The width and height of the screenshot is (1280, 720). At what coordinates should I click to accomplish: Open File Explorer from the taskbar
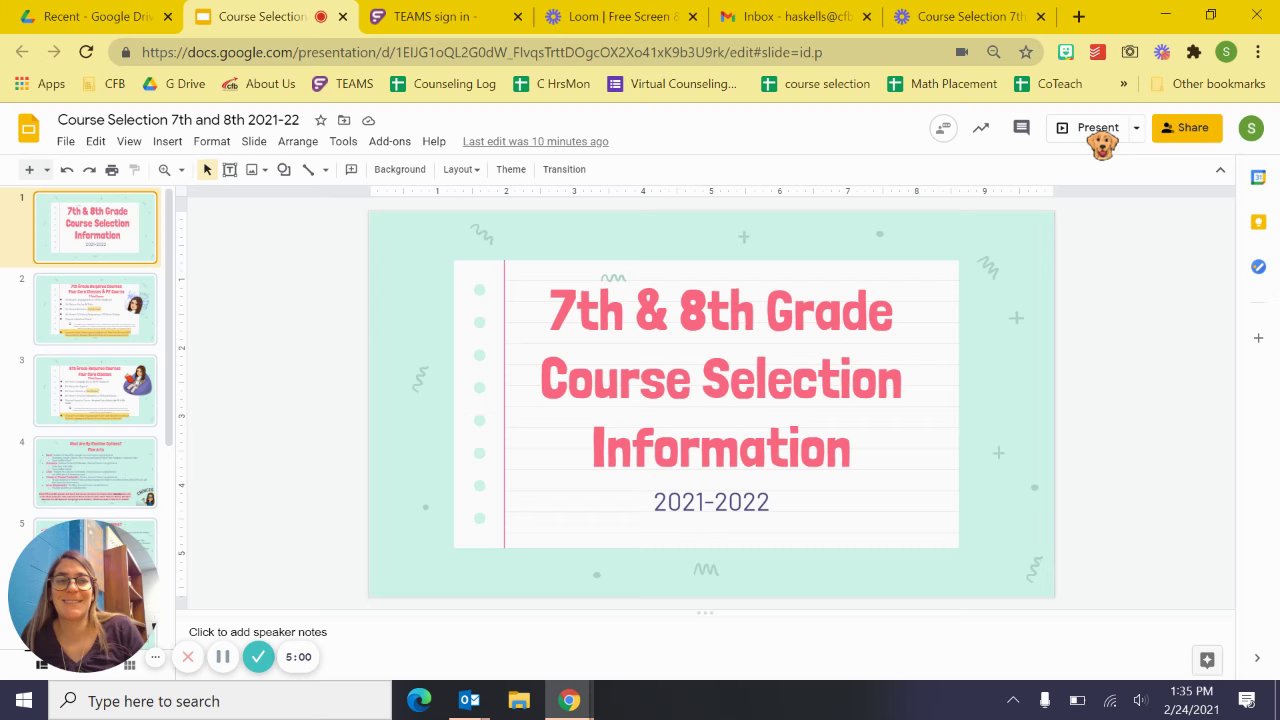point(519,701)
